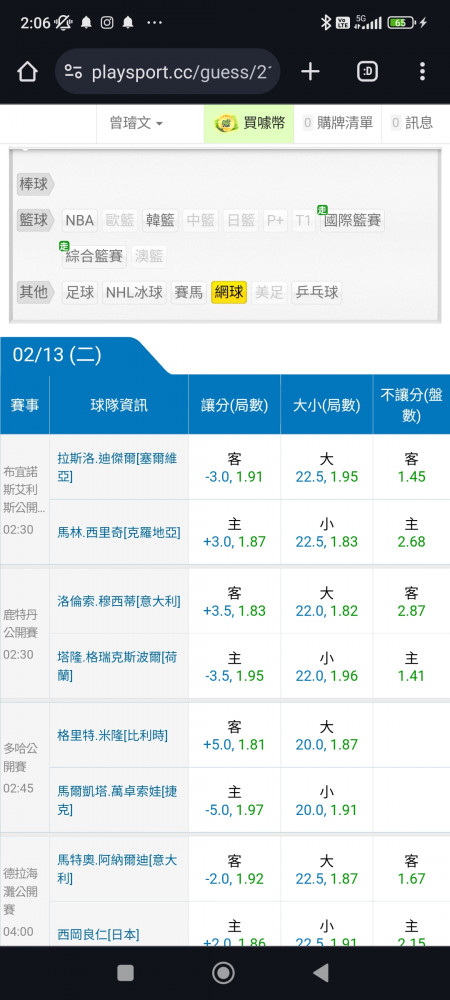Tap the site settings icon in address bar
The width and height of the screenshot is (450, 1000).
pyautogui.click(x=73, y=72)
